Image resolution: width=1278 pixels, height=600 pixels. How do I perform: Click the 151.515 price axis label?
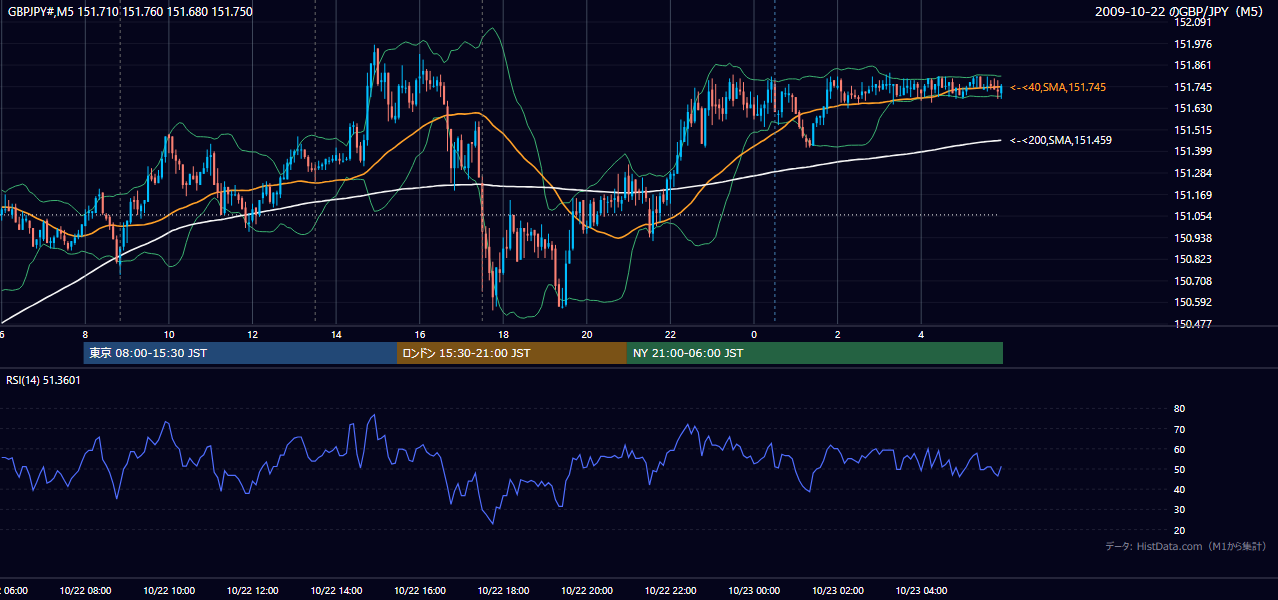coord(1193,130)
